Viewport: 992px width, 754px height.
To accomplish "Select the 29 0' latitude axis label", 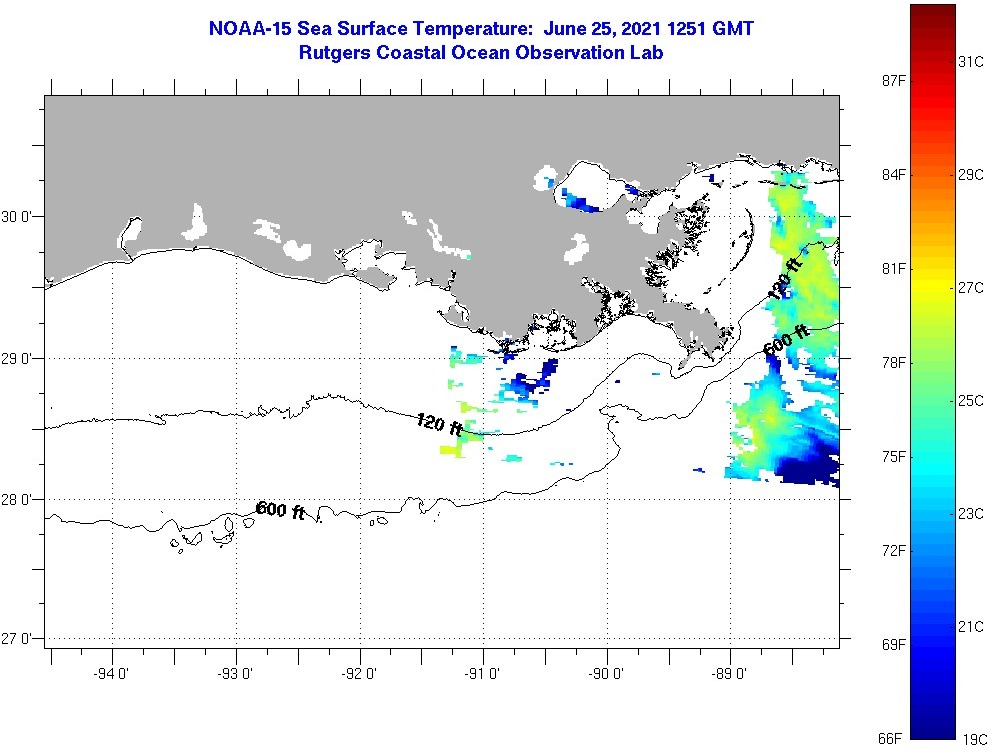I will point(17,359).
